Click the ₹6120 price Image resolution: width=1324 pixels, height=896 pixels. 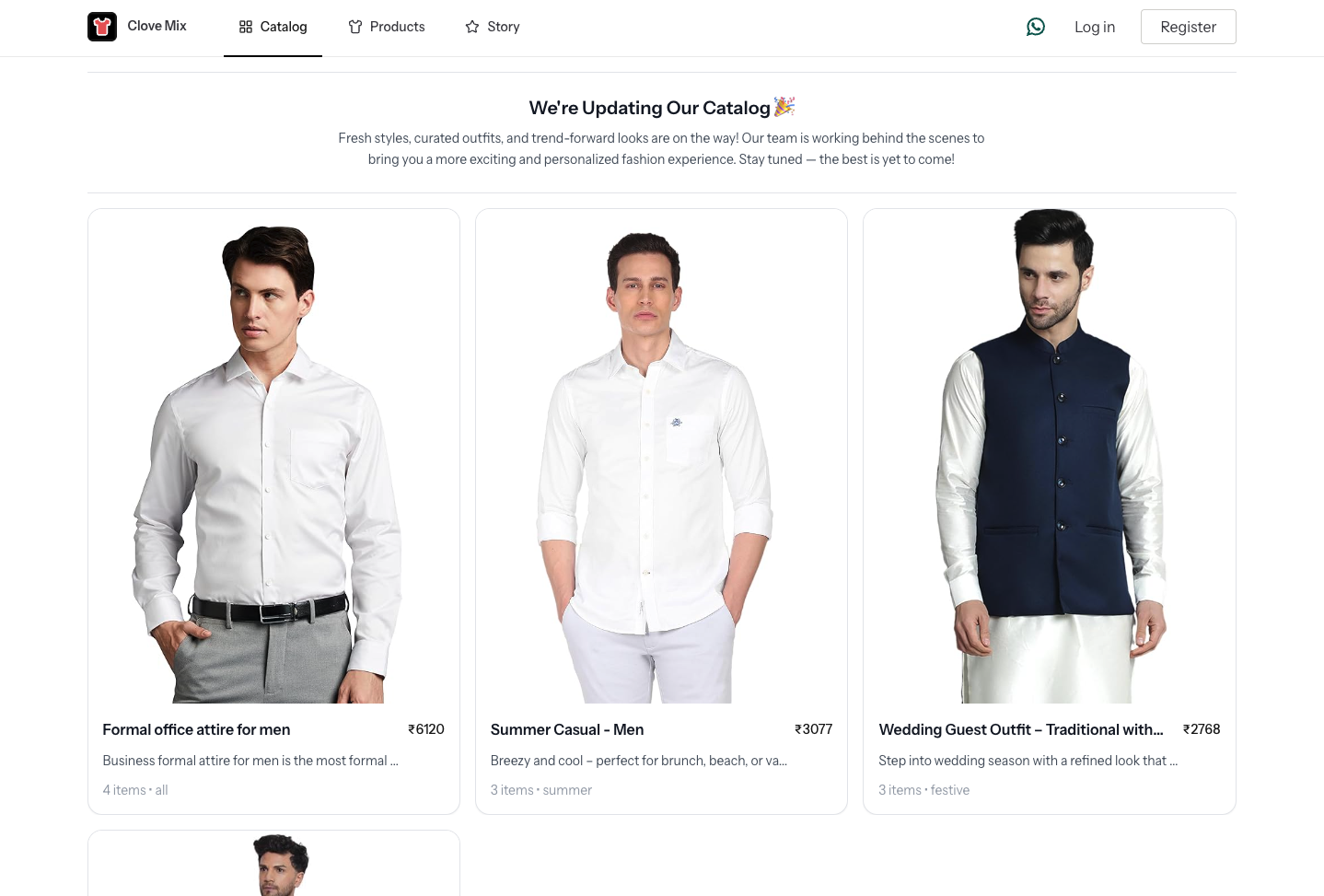pyautogui.click(x=426, y=729)
